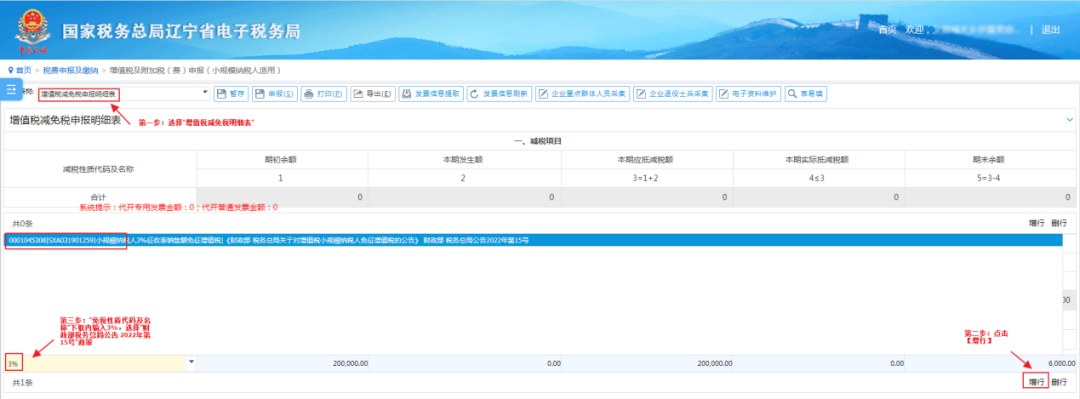1080x399 pixels.
Task: Click the first 200,000.00 cell in bottom row
Action: (282, 363)
